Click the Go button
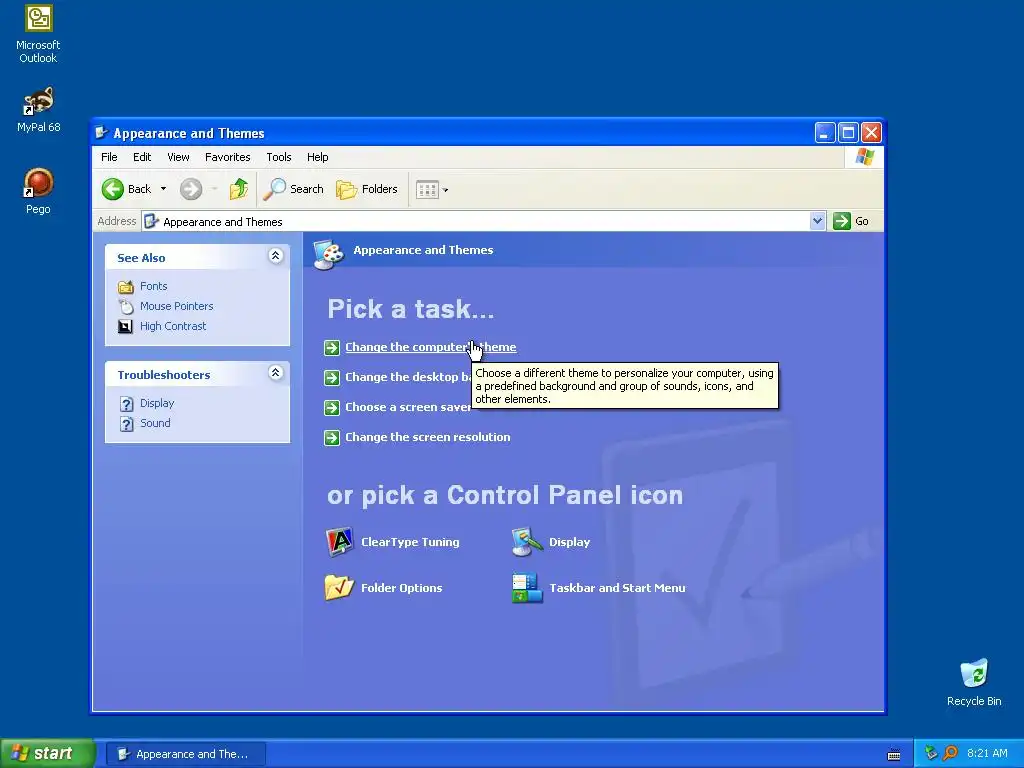 coord(851,221)
